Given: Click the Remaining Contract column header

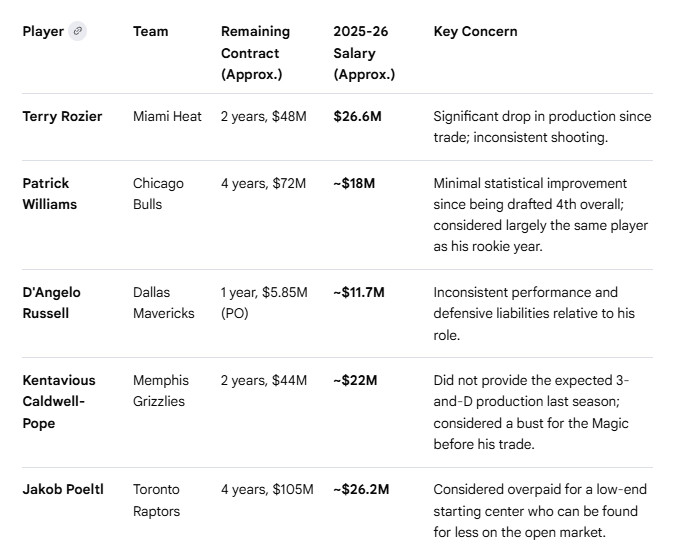Looking at the screenshot, I should coord(255,53).
